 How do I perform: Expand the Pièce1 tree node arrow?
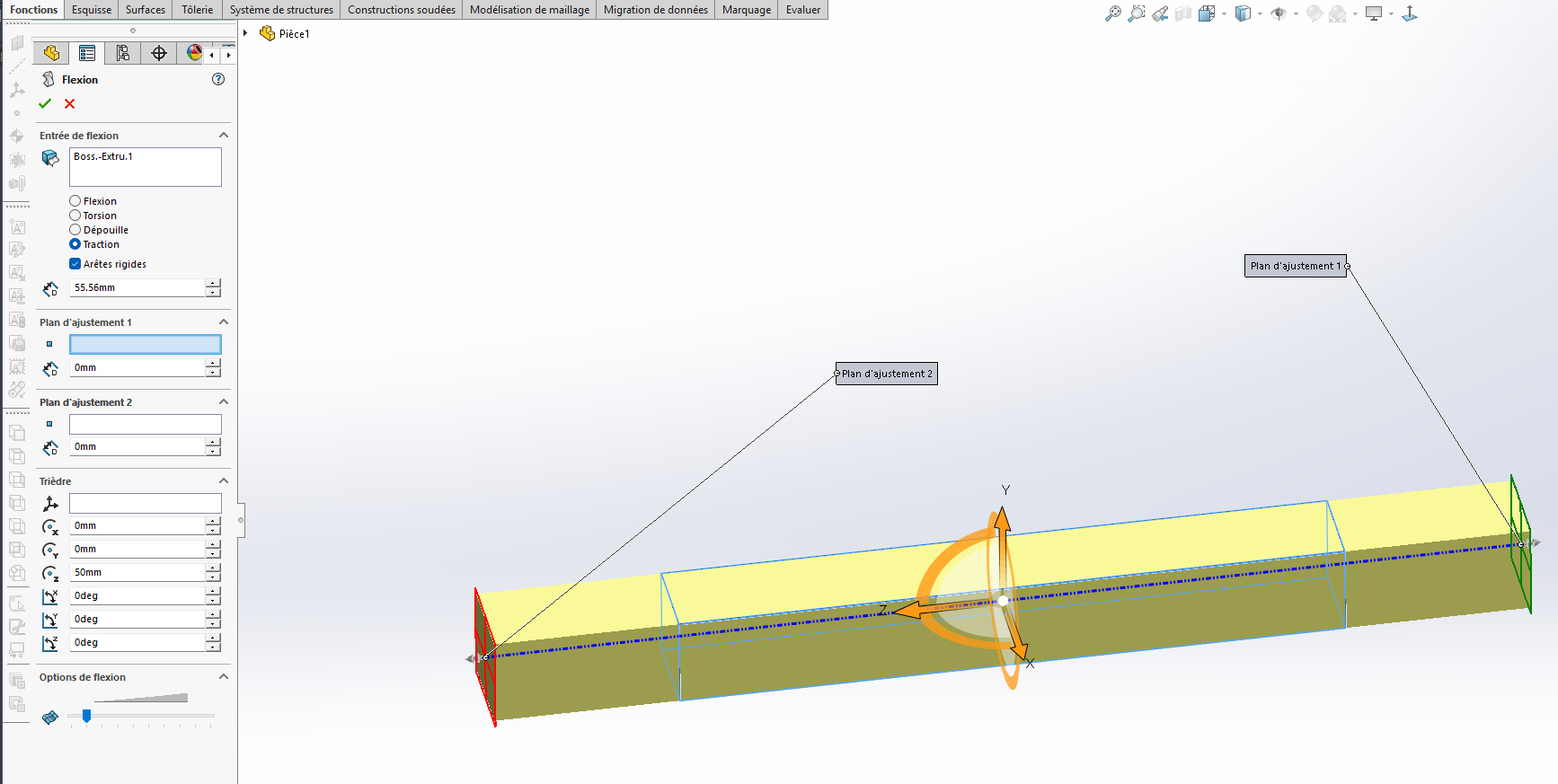point(245,33)
